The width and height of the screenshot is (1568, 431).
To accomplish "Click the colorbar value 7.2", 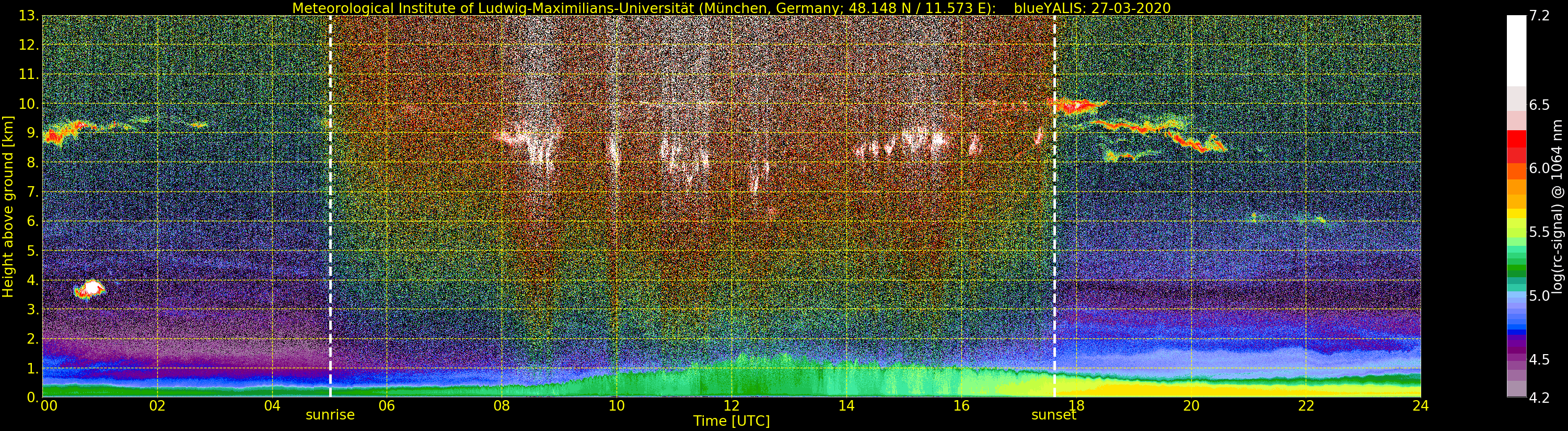I will (x=1539, y=16).
